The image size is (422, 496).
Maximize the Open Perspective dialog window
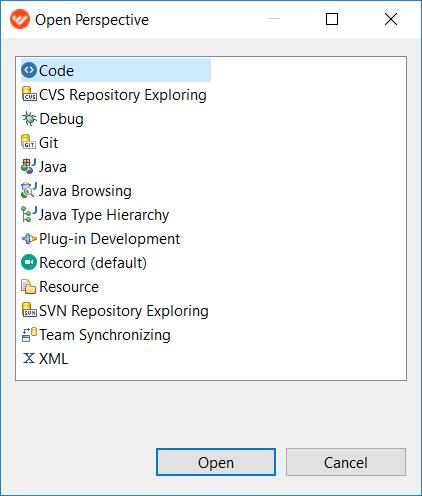(x=332, y=19)
